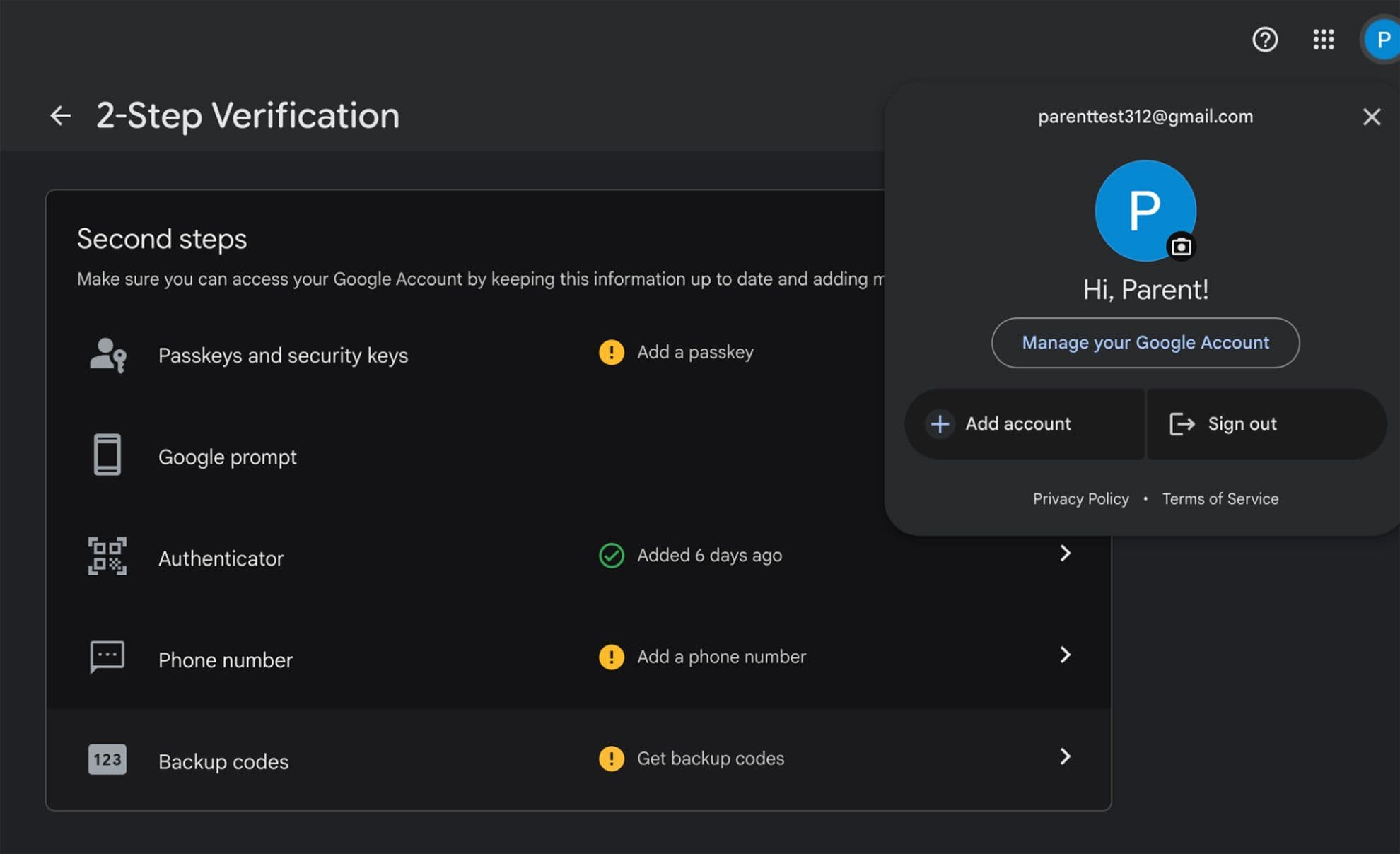Click the Add a phone number text
The image size is (1400, 854).
pyautogui.click(x=721, y=657)
